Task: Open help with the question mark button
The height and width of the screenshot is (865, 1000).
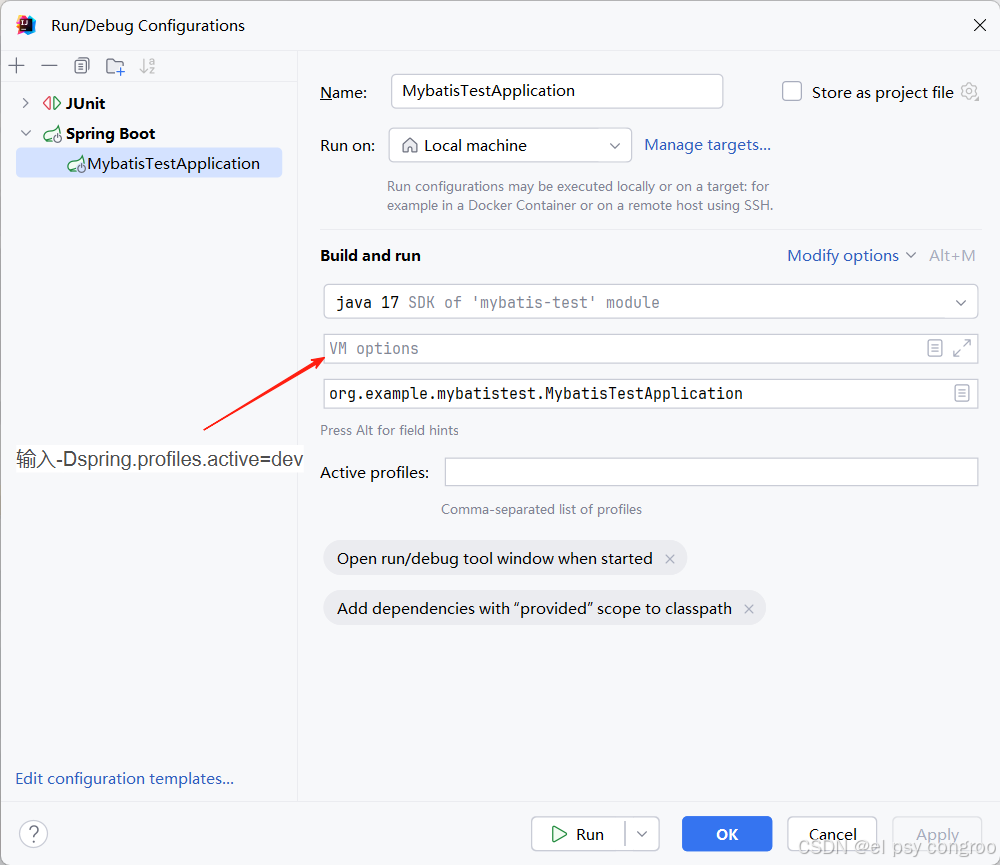Action: tap(34, 833)
